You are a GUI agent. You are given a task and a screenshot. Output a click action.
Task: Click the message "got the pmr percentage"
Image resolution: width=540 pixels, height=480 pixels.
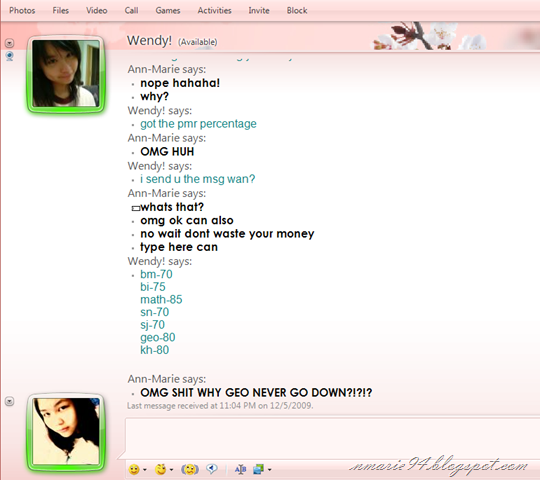(198, 124)
